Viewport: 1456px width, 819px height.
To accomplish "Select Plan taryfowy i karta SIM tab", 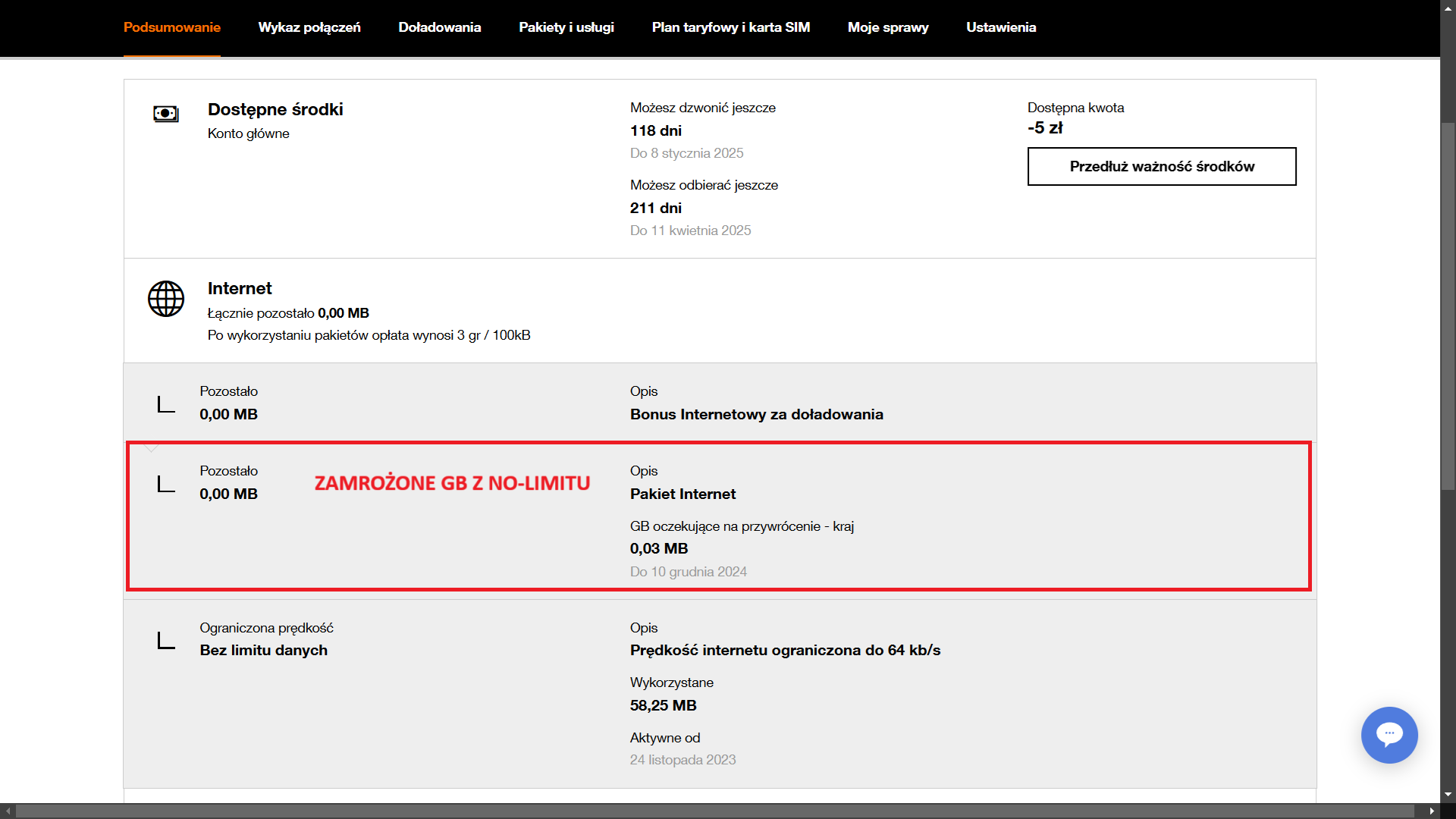I will (731, 27).
